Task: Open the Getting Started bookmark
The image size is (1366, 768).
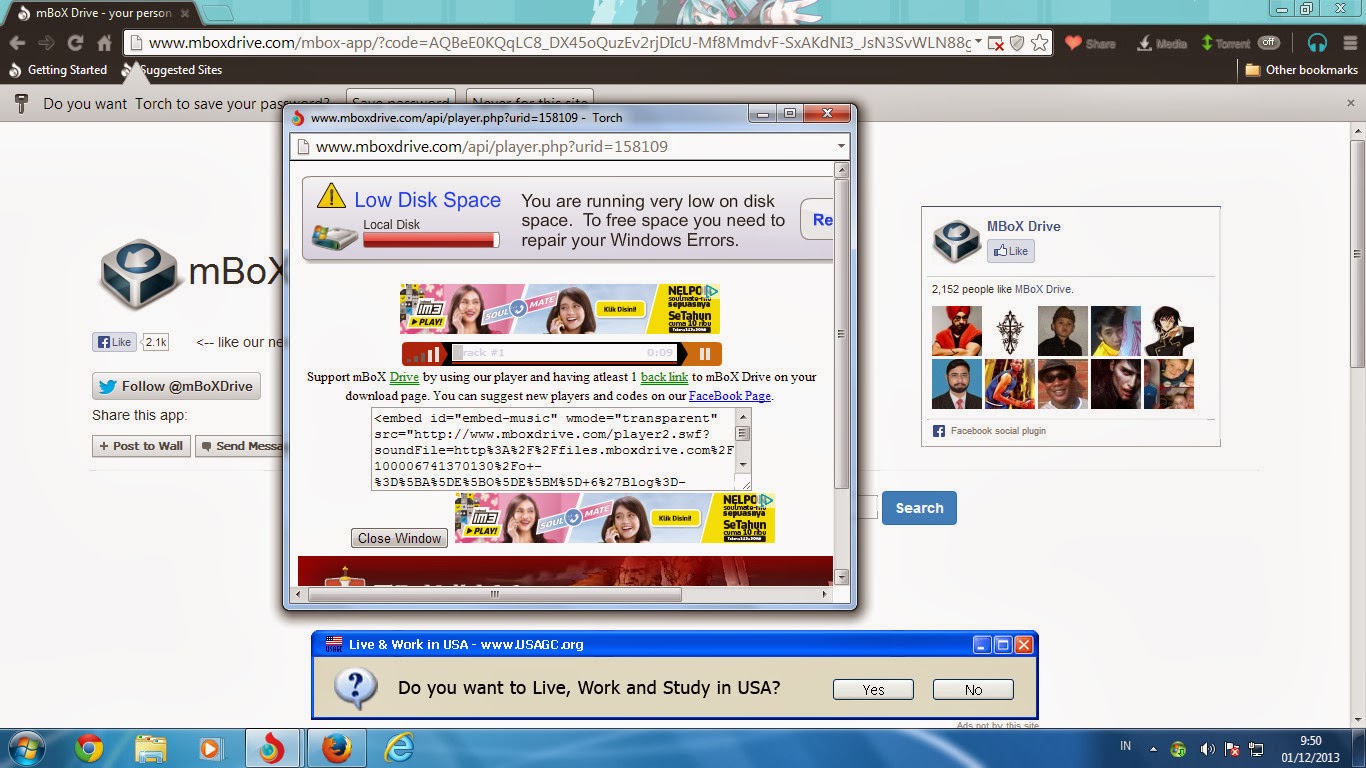Action: click(x=58, y=70)
